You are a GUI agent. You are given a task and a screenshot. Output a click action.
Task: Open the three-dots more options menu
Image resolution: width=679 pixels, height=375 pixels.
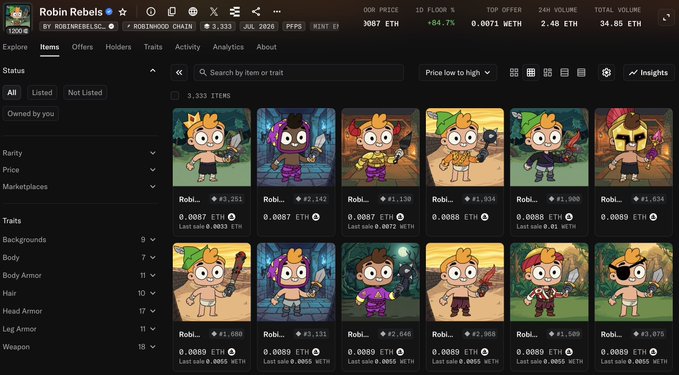click(x=277, y=12)
